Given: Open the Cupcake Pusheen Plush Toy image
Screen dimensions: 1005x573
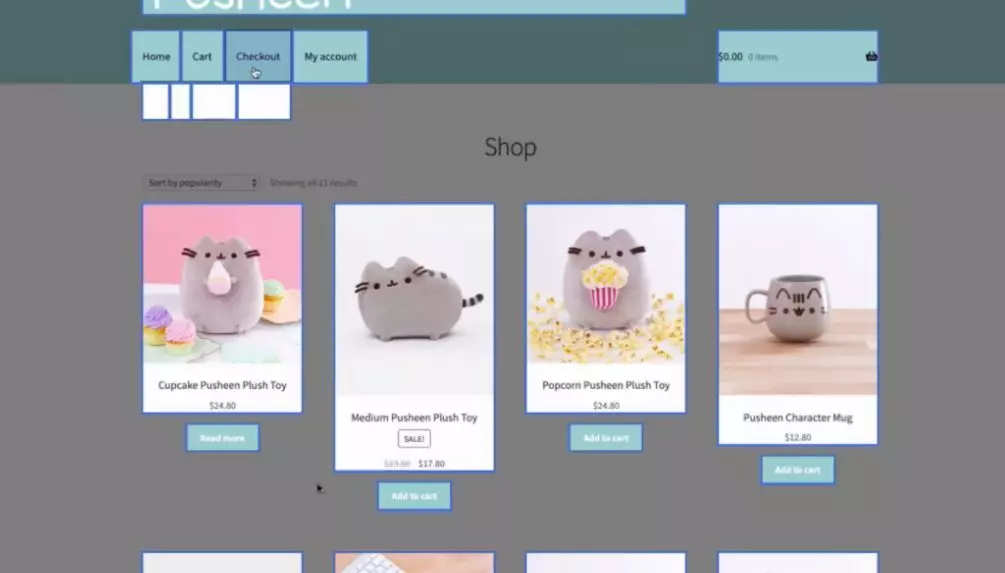Looking at the screenshot, I should point(222,284).
